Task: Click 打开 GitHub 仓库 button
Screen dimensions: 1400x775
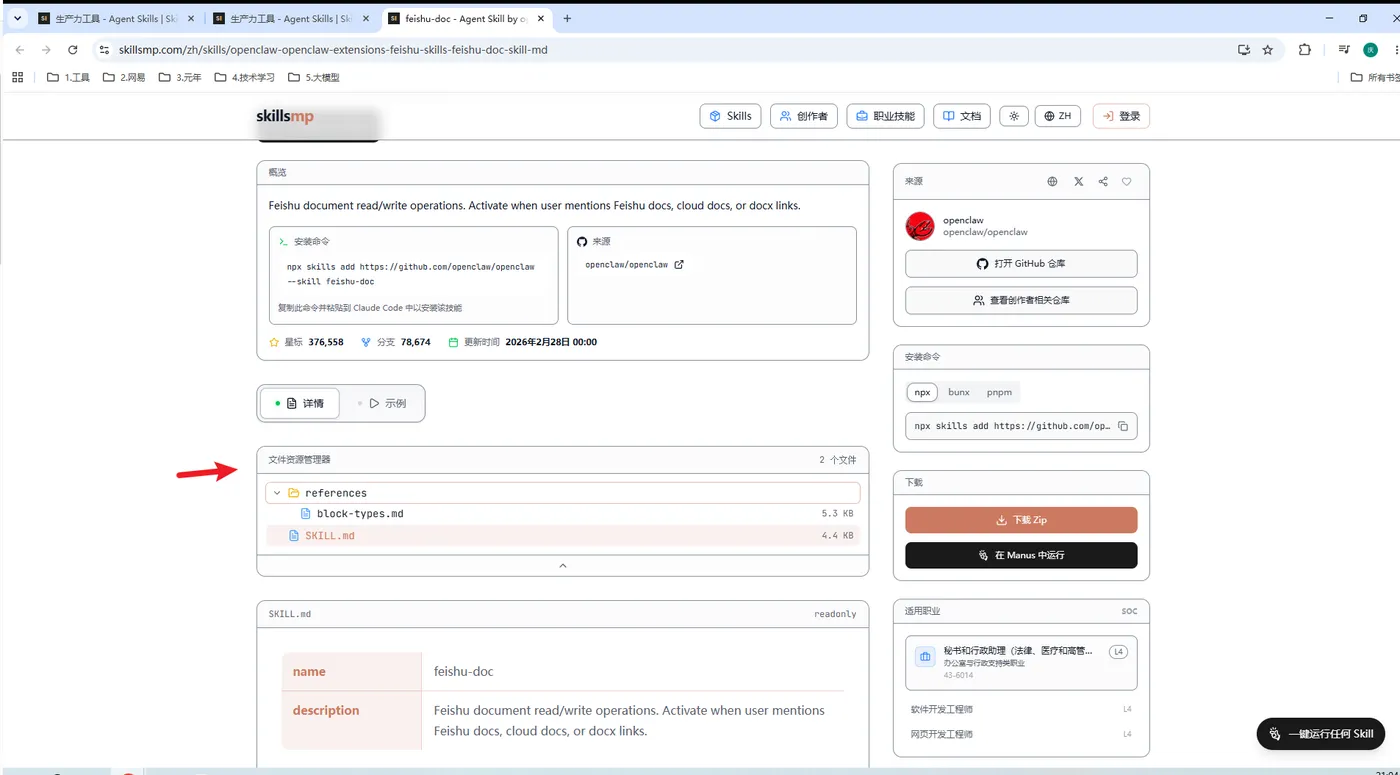Action: point(1021,264)
